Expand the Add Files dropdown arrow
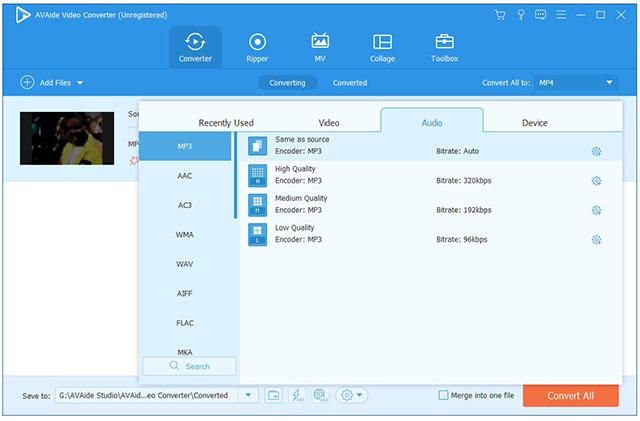Image resolution: width=640 pixels, height=421 pixels. pos(80,83)
